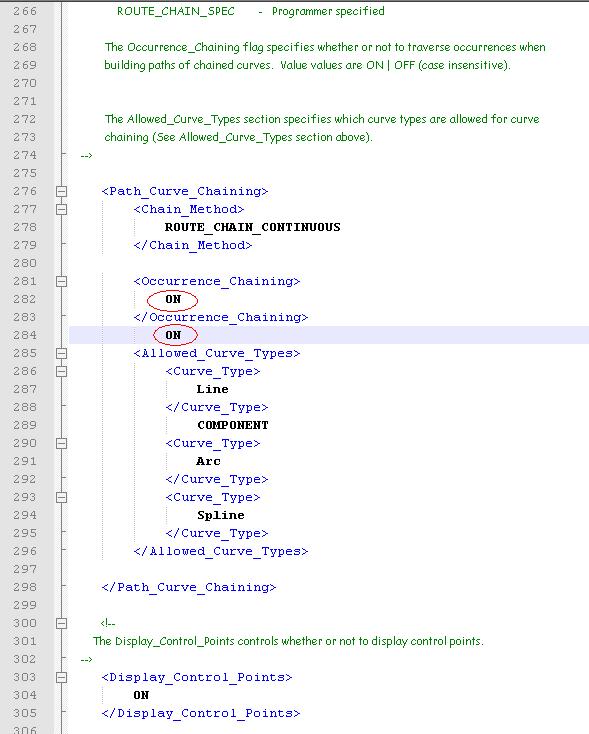Collapse the first Curve_Type fold on line 286
The height and width of the screenshot is (734, 589).
pos(61,371)
